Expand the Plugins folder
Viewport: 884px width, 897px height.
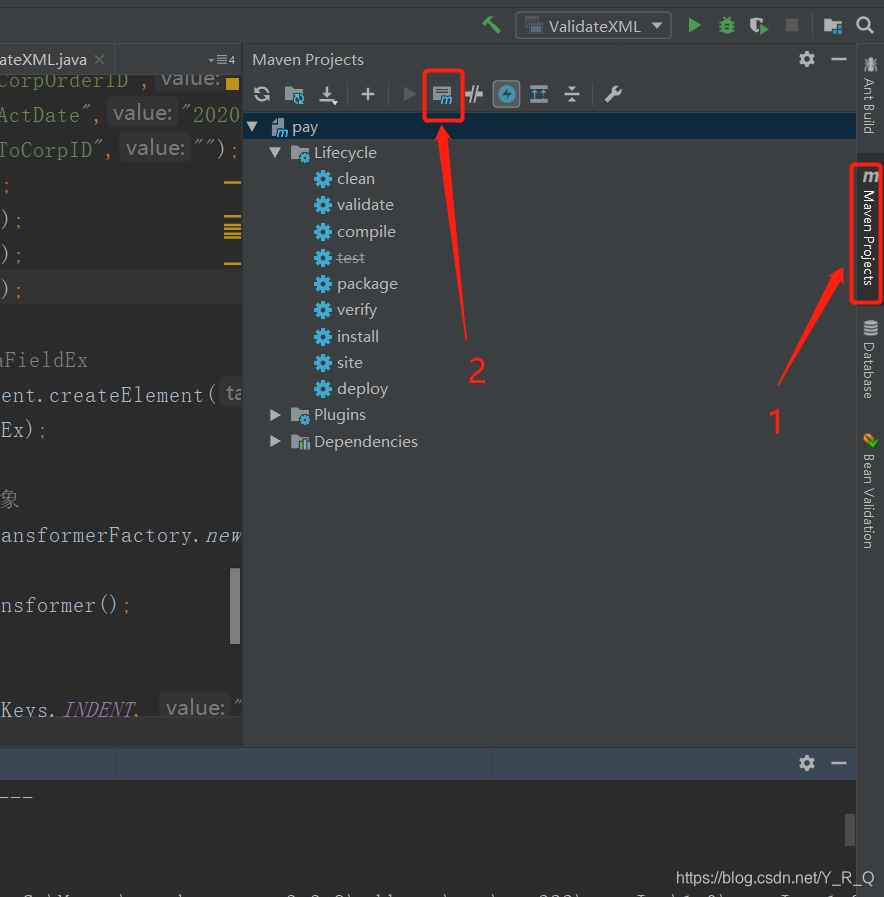click(275, 415)
